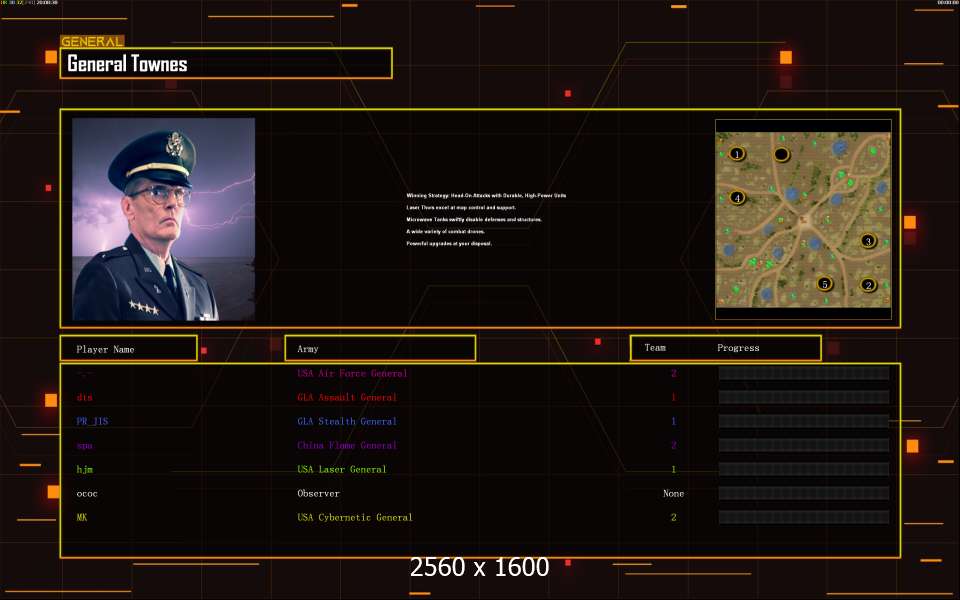Click start position 5 marker on minimap

[x=825, y=283]
